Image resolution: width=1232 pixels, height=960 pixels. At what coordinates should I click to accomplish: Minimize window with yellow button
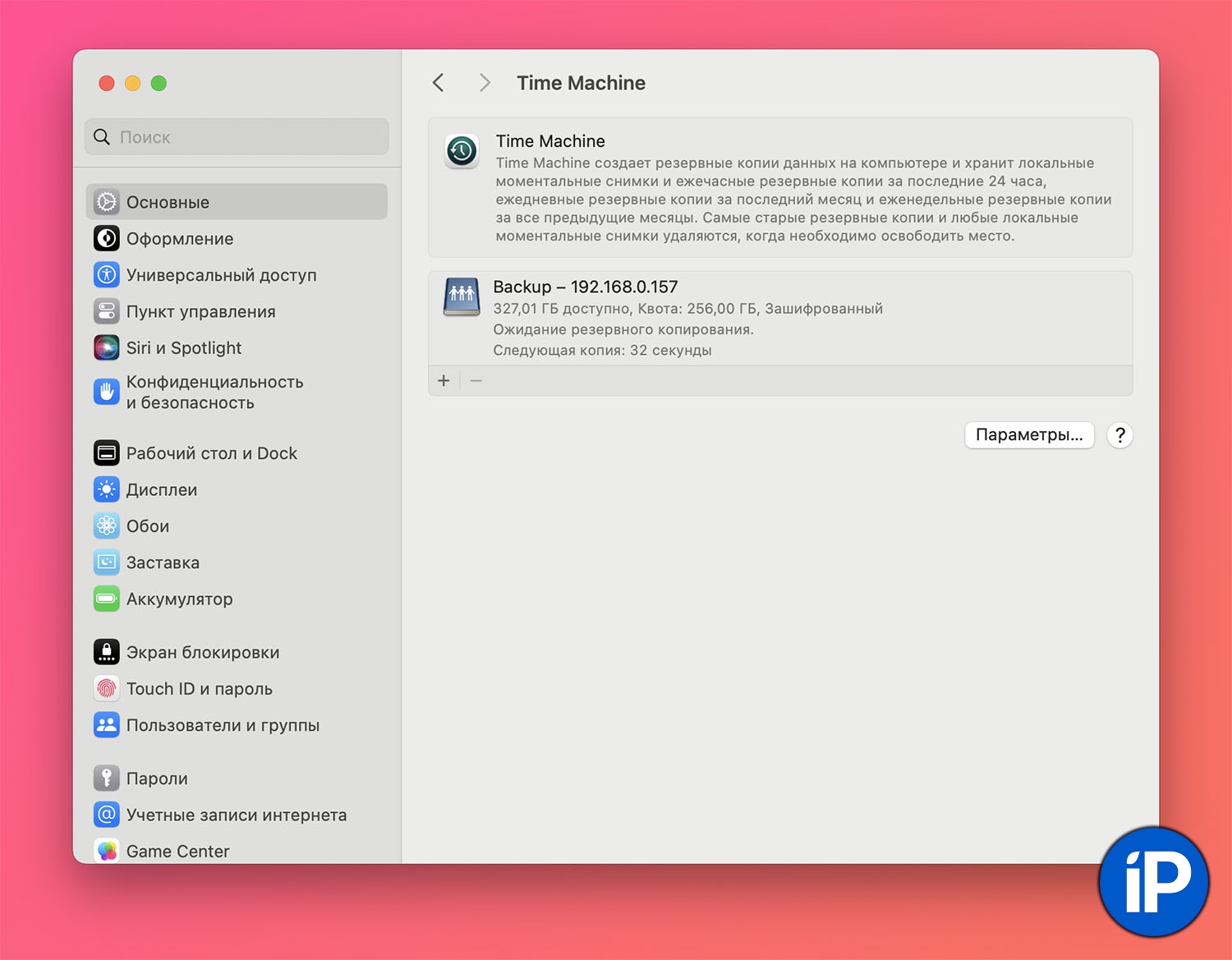tap(133, 83)
